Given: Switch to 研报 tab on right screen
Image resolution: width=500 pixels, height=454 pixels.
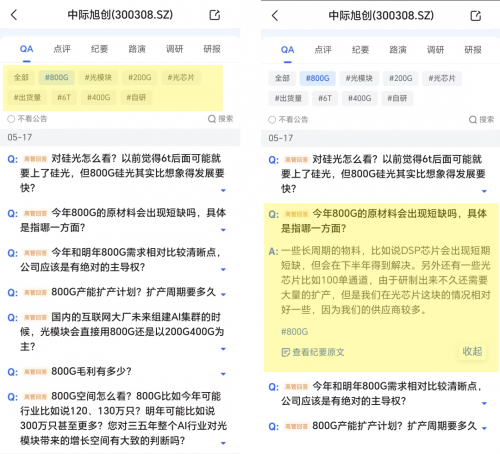Looking at the screenshot, I should click(473, 50).
